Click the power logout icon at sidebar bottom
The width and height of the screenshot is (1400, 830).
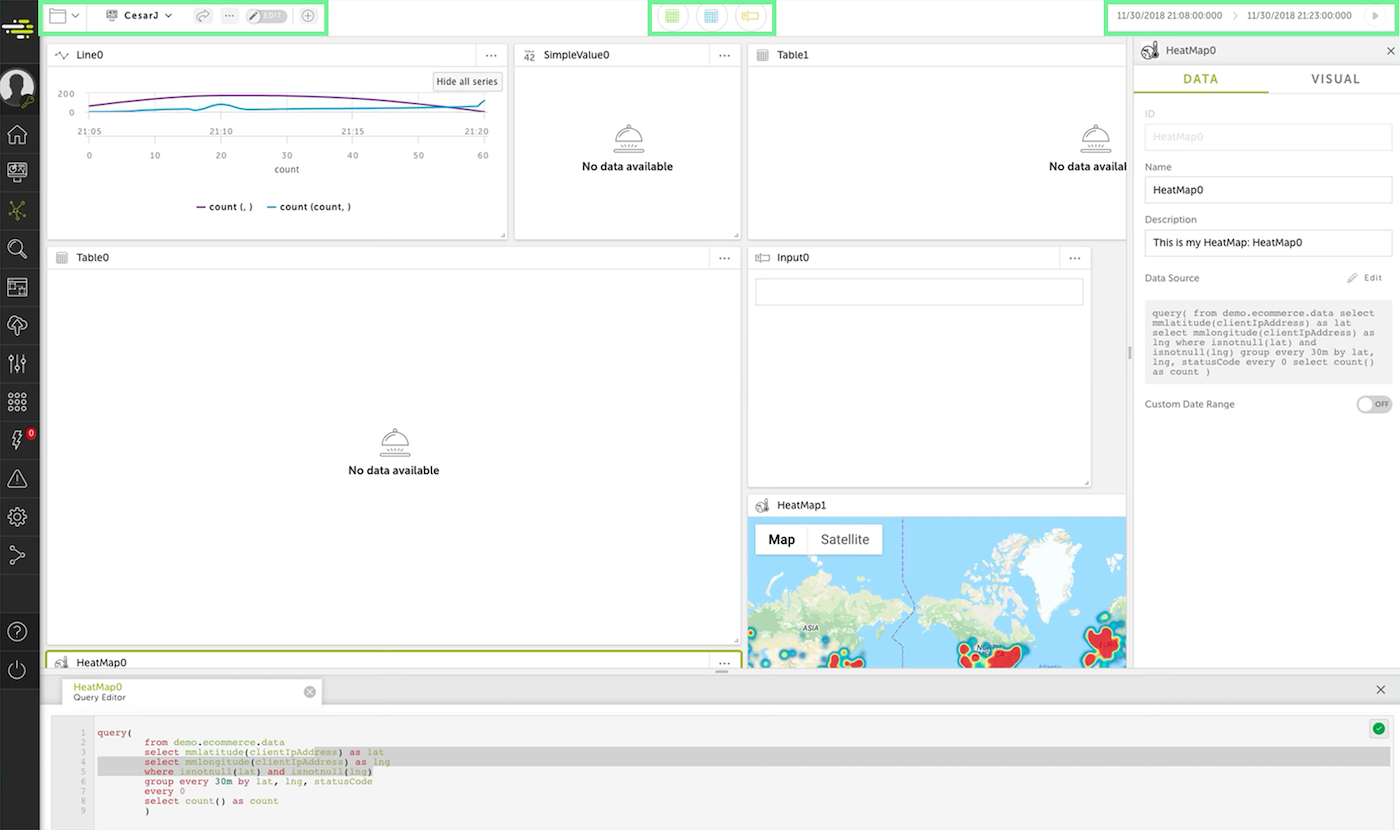[19, 670]
